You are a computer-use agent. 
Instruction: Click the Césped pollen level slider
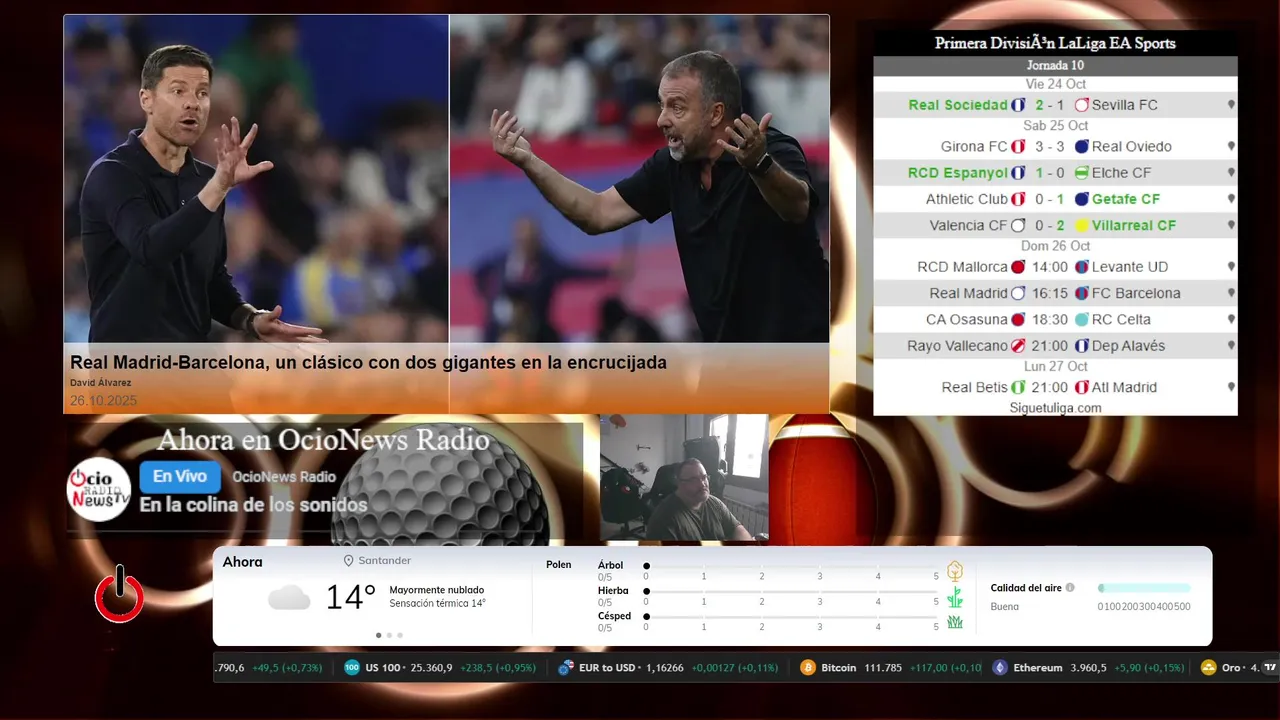coord(791,617)
